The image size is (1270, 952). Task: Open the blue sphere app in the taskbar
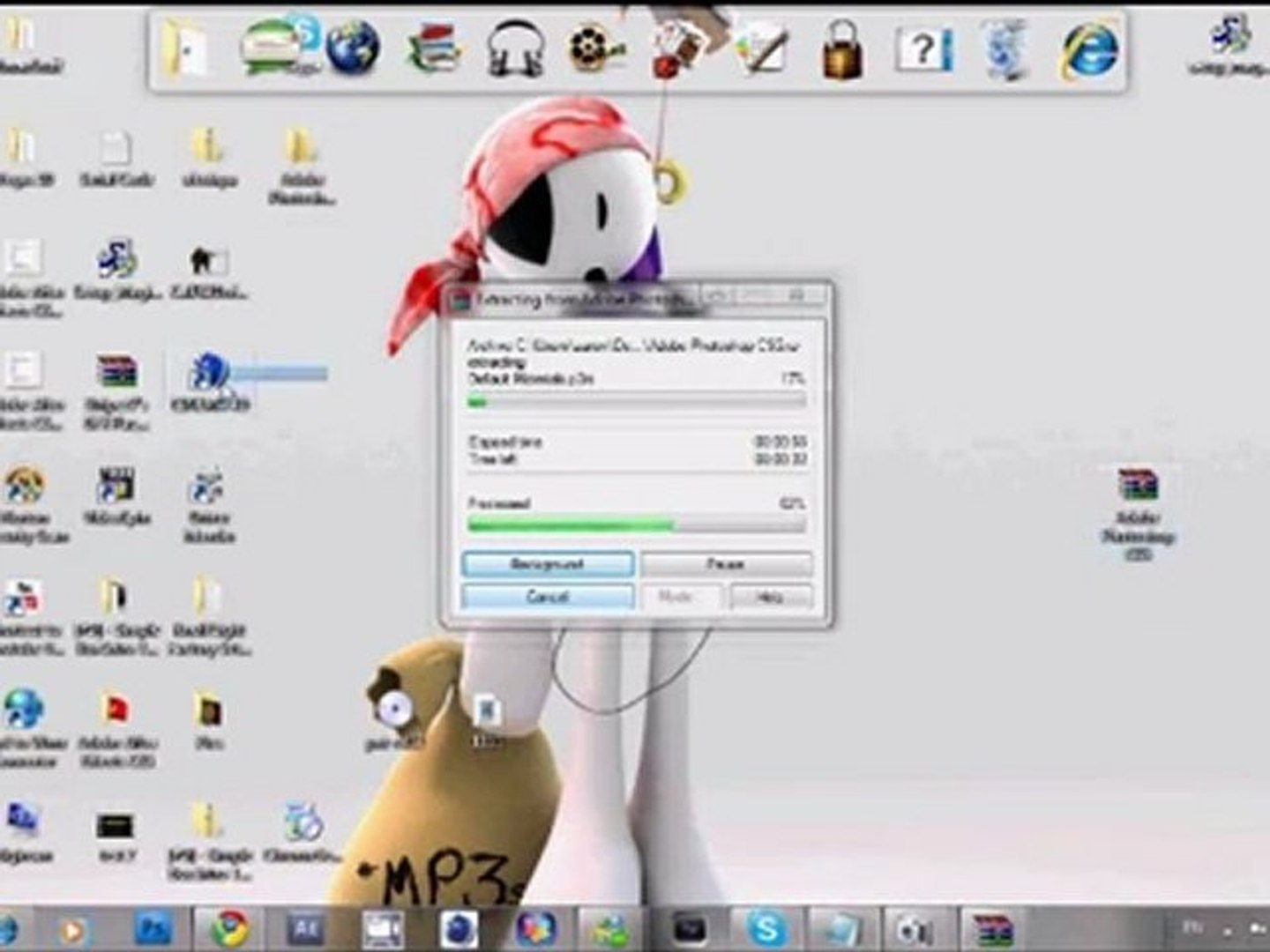coord(459,930)
